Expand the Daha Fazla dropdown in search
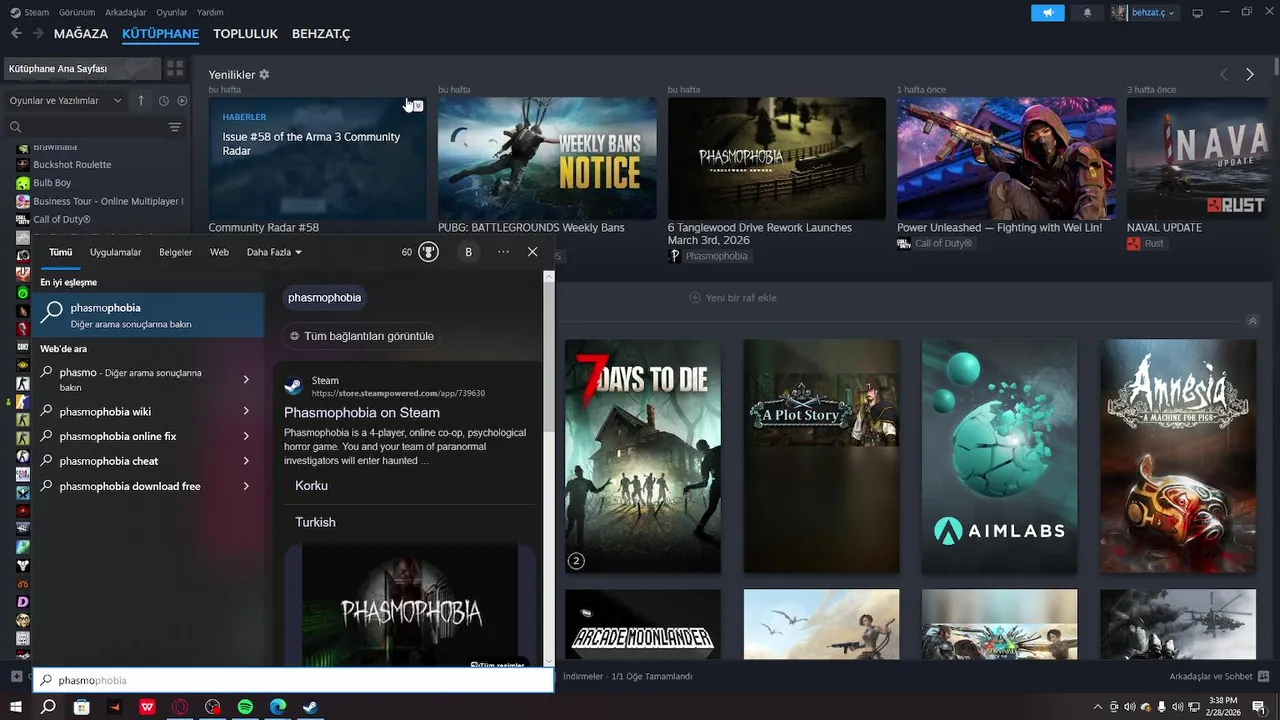 click(274, 252)
